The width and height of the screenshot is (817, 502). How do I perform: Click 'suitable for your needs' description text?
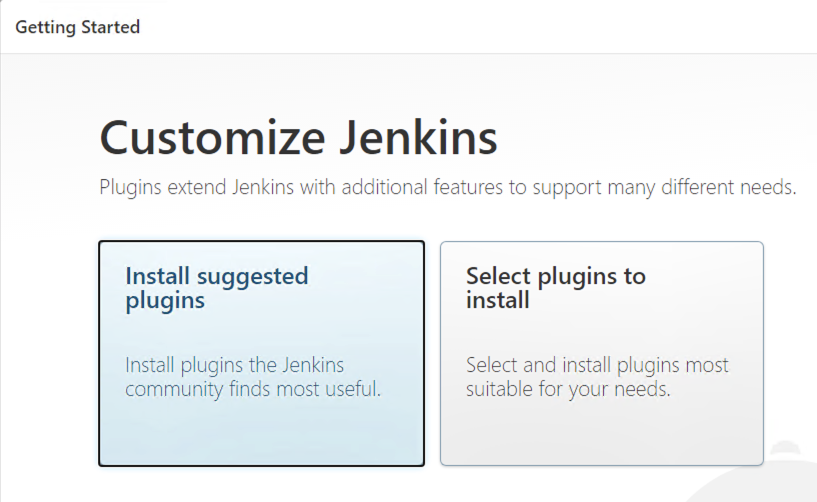568,389
